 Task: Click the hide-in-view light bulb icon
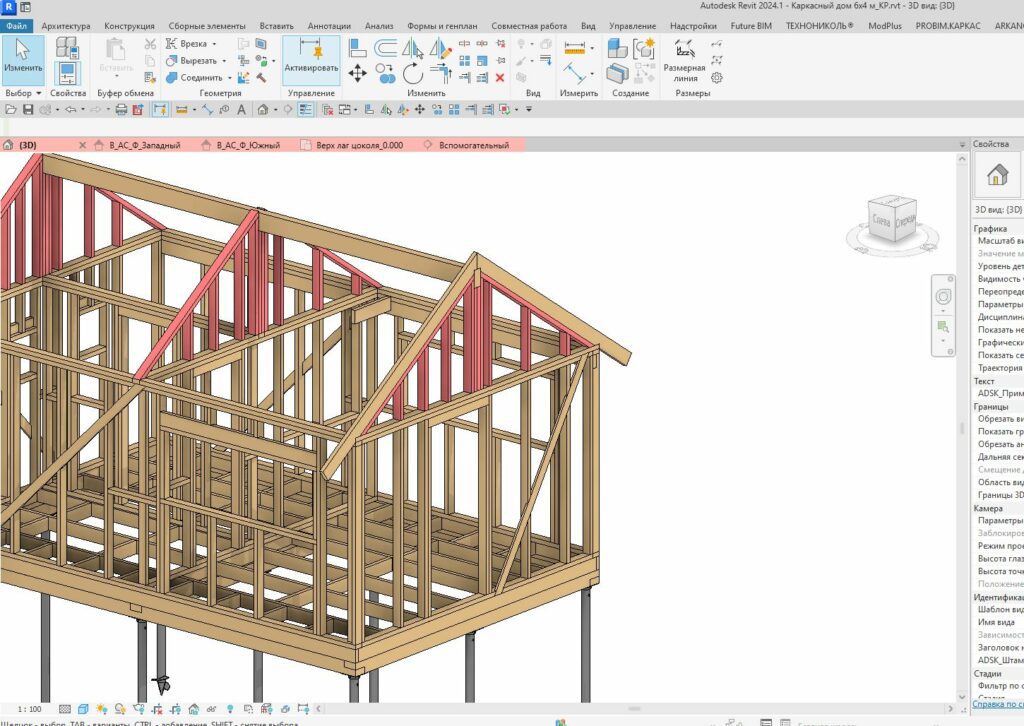pos(521,45)
